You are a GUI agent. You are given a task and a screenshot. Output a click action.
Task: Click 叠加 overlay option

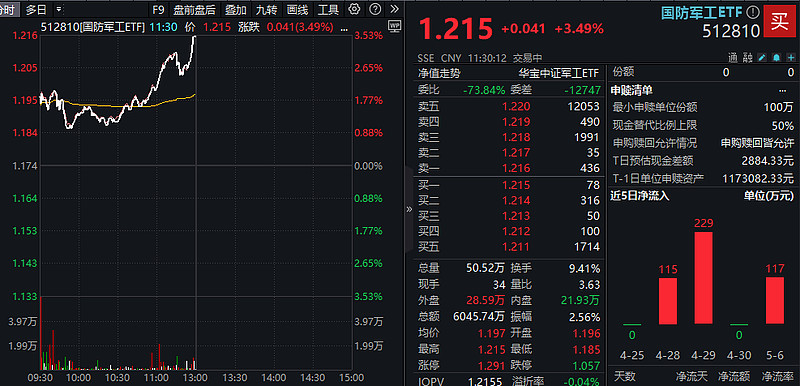click(235, 9)
